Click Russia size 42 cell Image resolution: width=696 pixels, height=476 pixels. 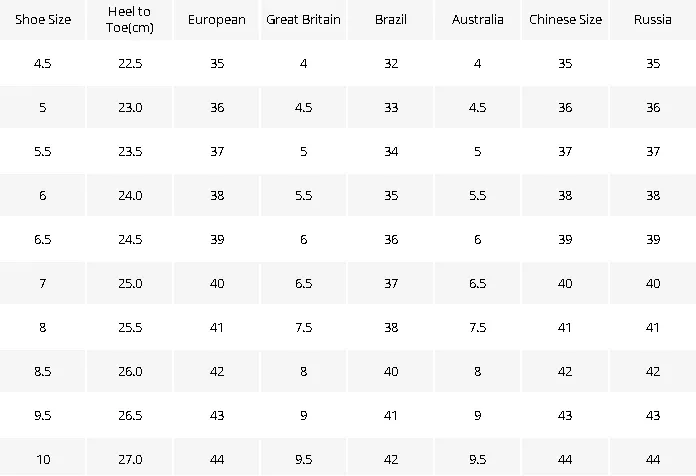tap(652, 371)
